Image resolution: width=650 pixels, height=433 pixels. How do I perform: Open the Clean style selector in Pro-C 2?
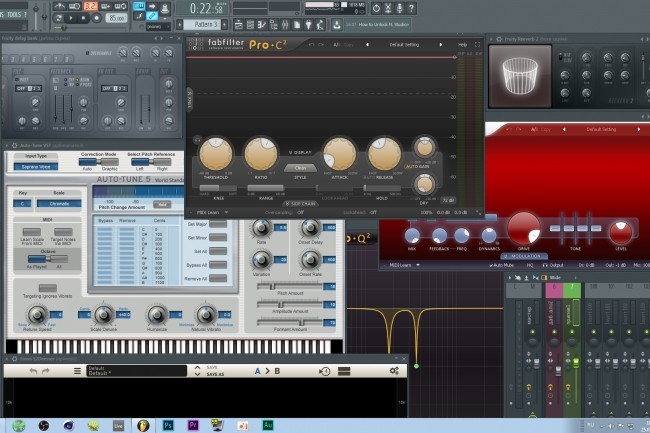pos(300,168)
